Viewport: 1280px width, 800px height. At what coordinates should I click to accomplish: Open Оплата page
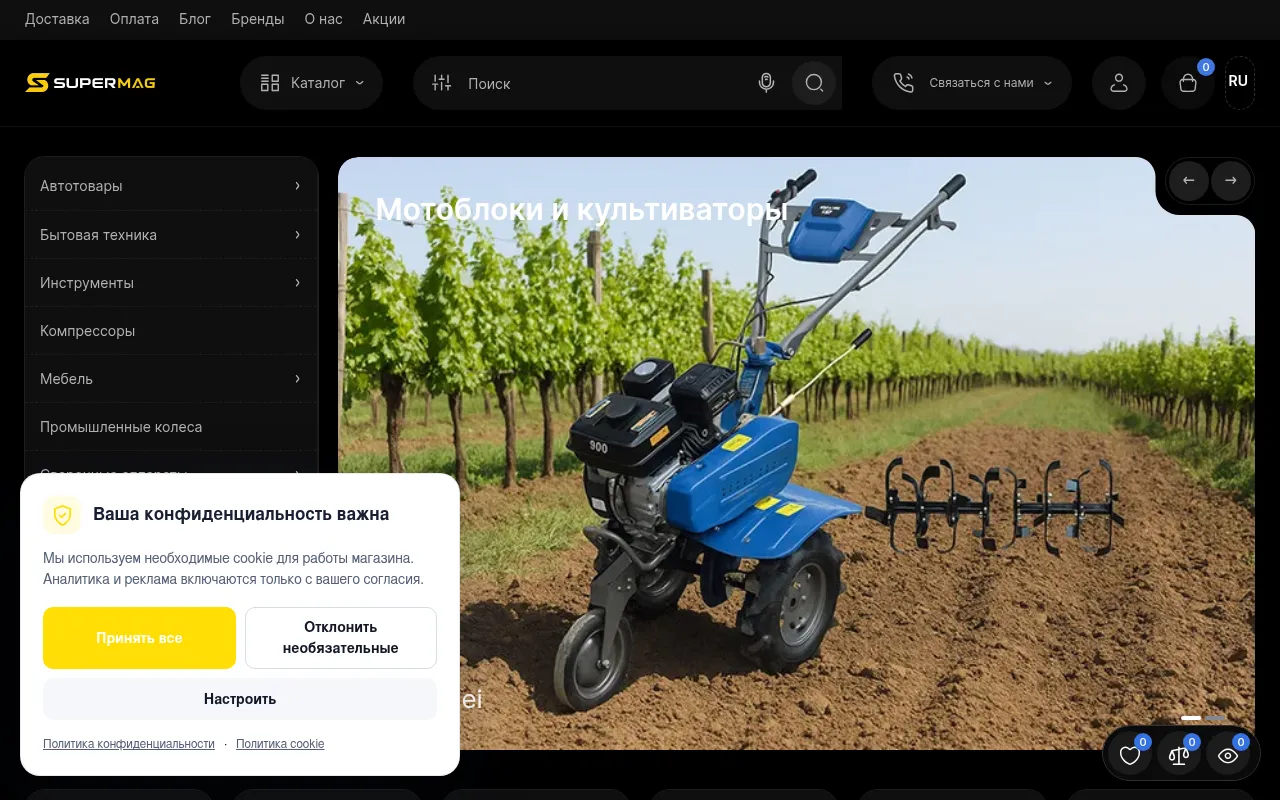[134, 19]
